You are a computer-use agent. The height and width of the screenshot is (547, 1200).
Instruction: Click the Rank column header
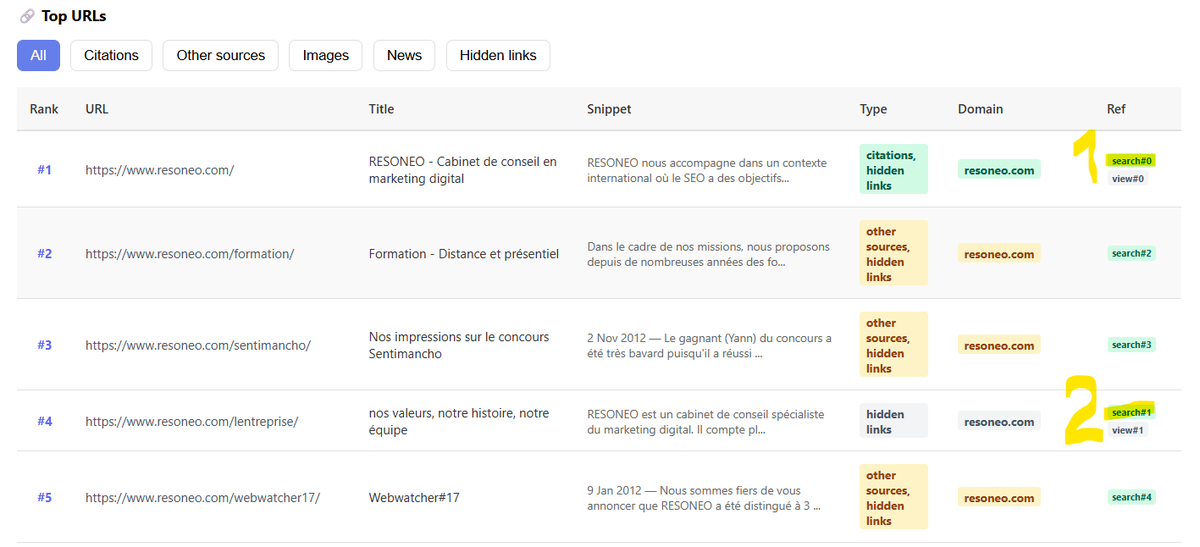pos(44,109)
